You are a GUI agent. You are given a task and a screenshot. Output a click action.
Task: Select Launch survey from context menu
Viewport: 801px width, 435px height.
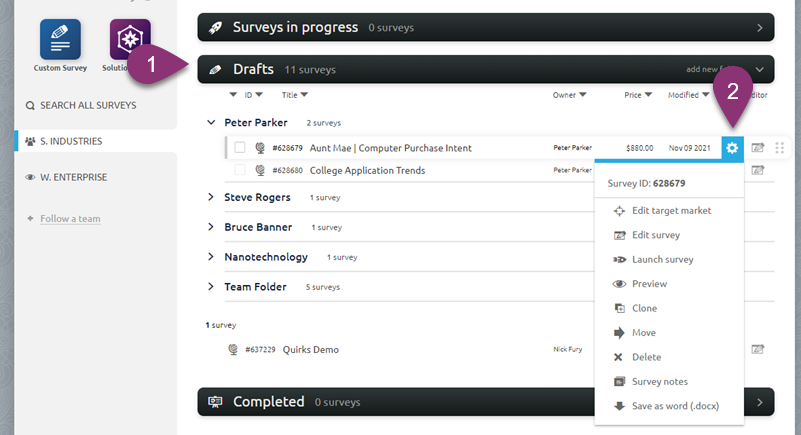click(662, 259)
